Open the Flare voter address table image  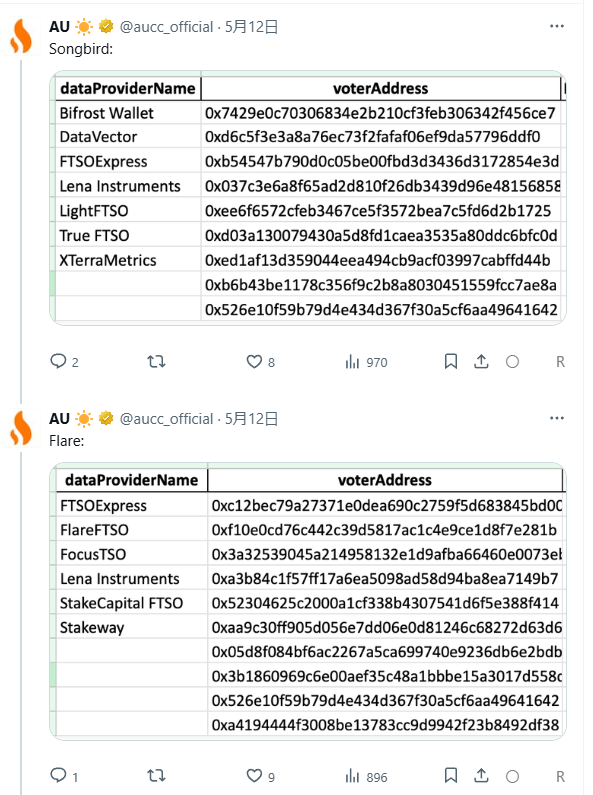pyautogui.click(x=308, y=601)
